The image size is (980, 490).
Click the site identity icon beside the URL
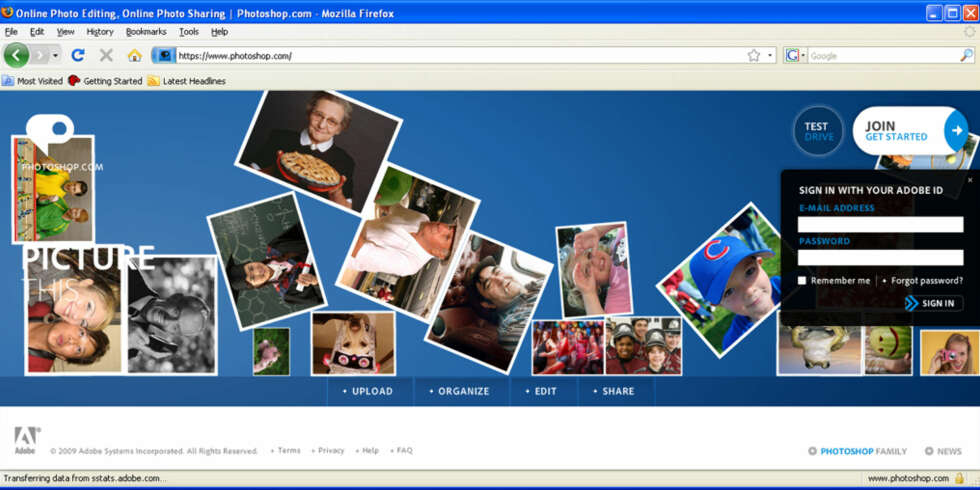[164, 56]
